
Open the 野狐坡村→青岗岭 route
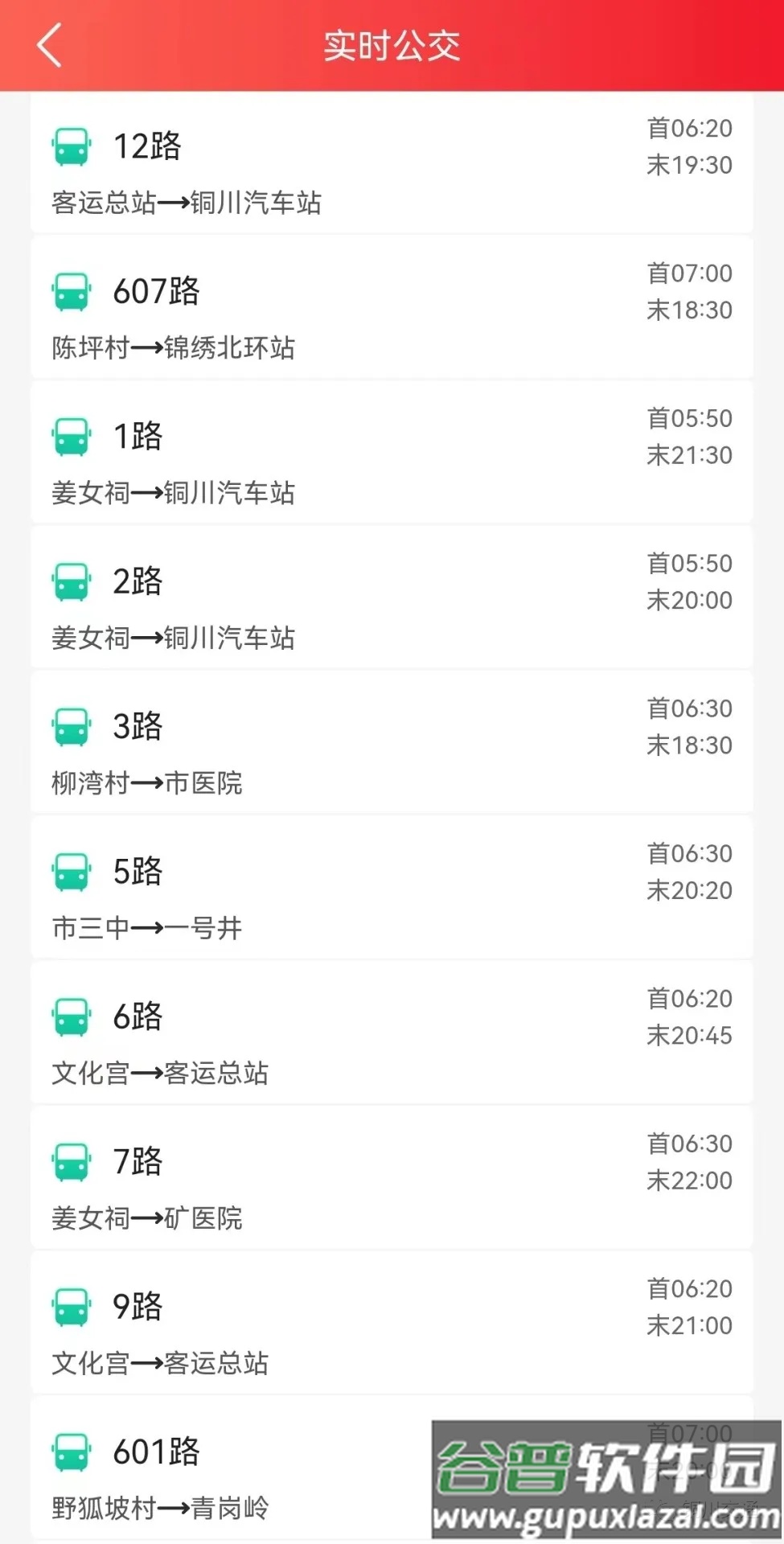[x=161, y=1509]
